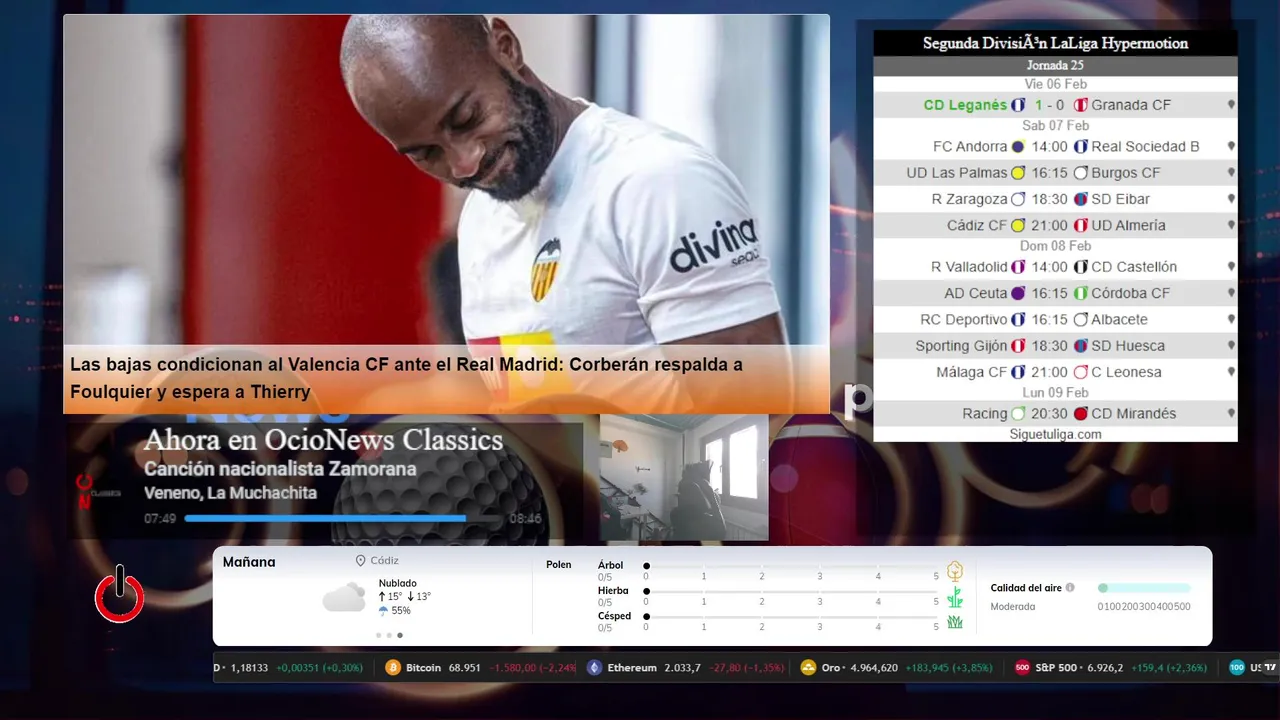Seek on the song playback progress bar
This screenshot has width=1280, height=720.
click(343, 518)
